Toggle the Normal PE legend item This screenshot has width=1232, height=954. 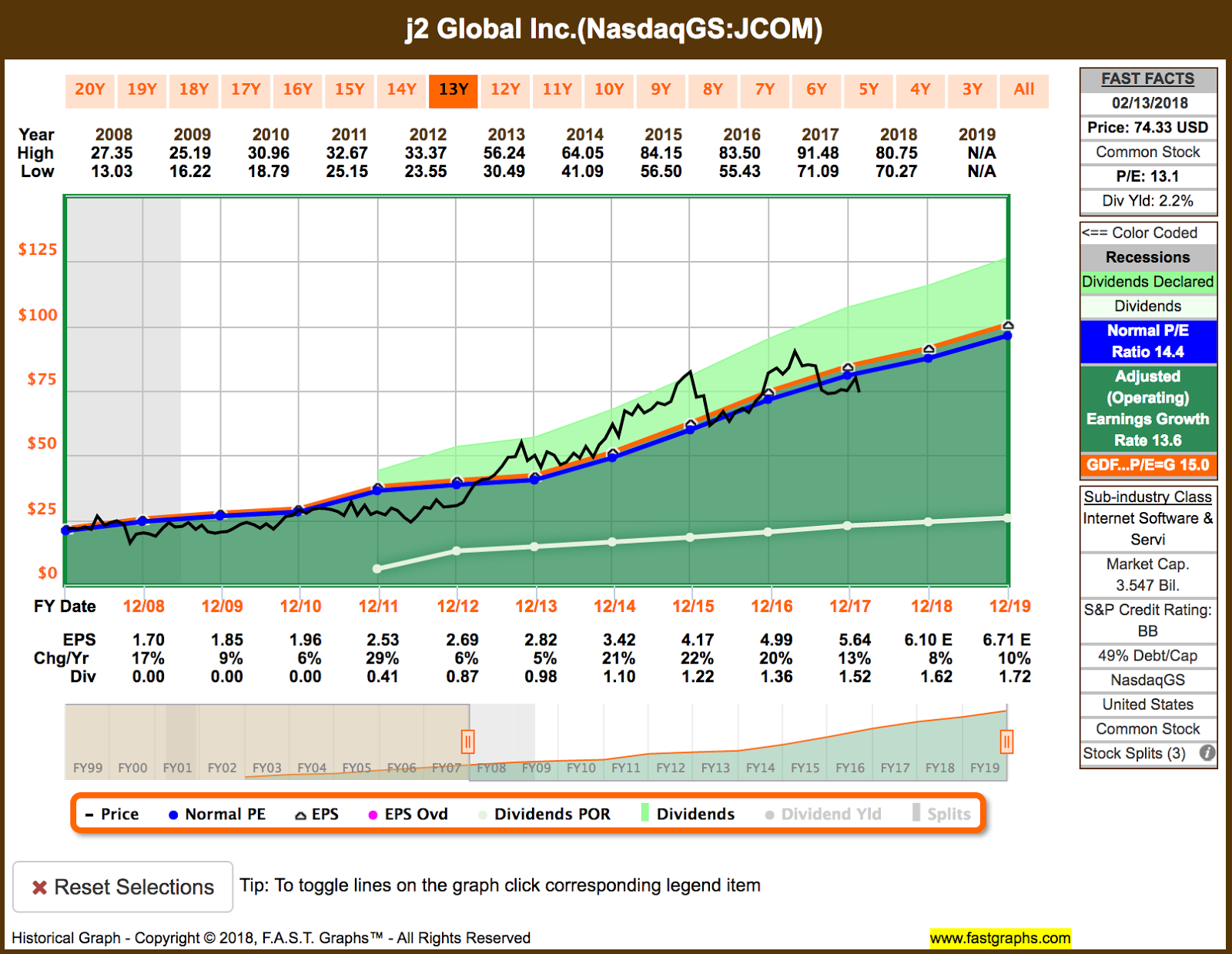coord(217,815)
